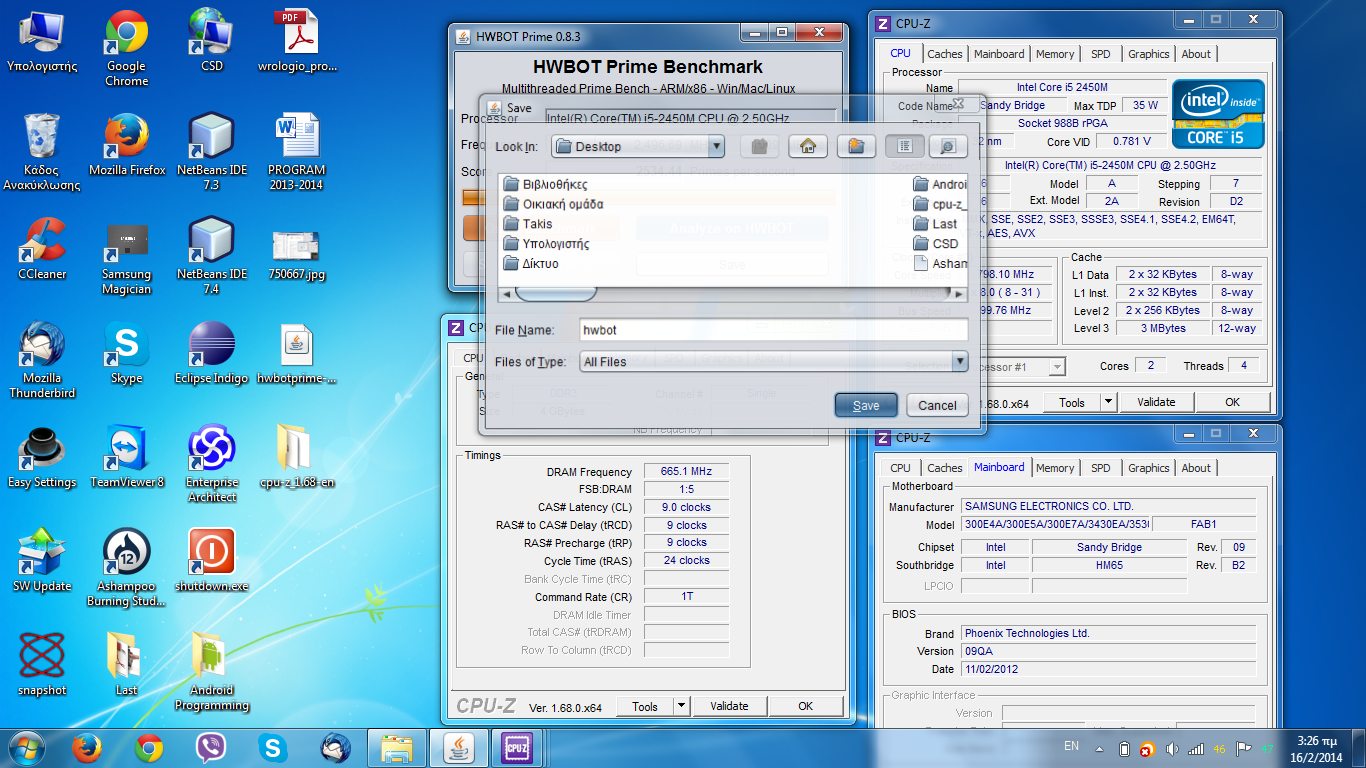Open the Windows Start menu
This screenshot has width=1366, height=768.
click(26, 747)
